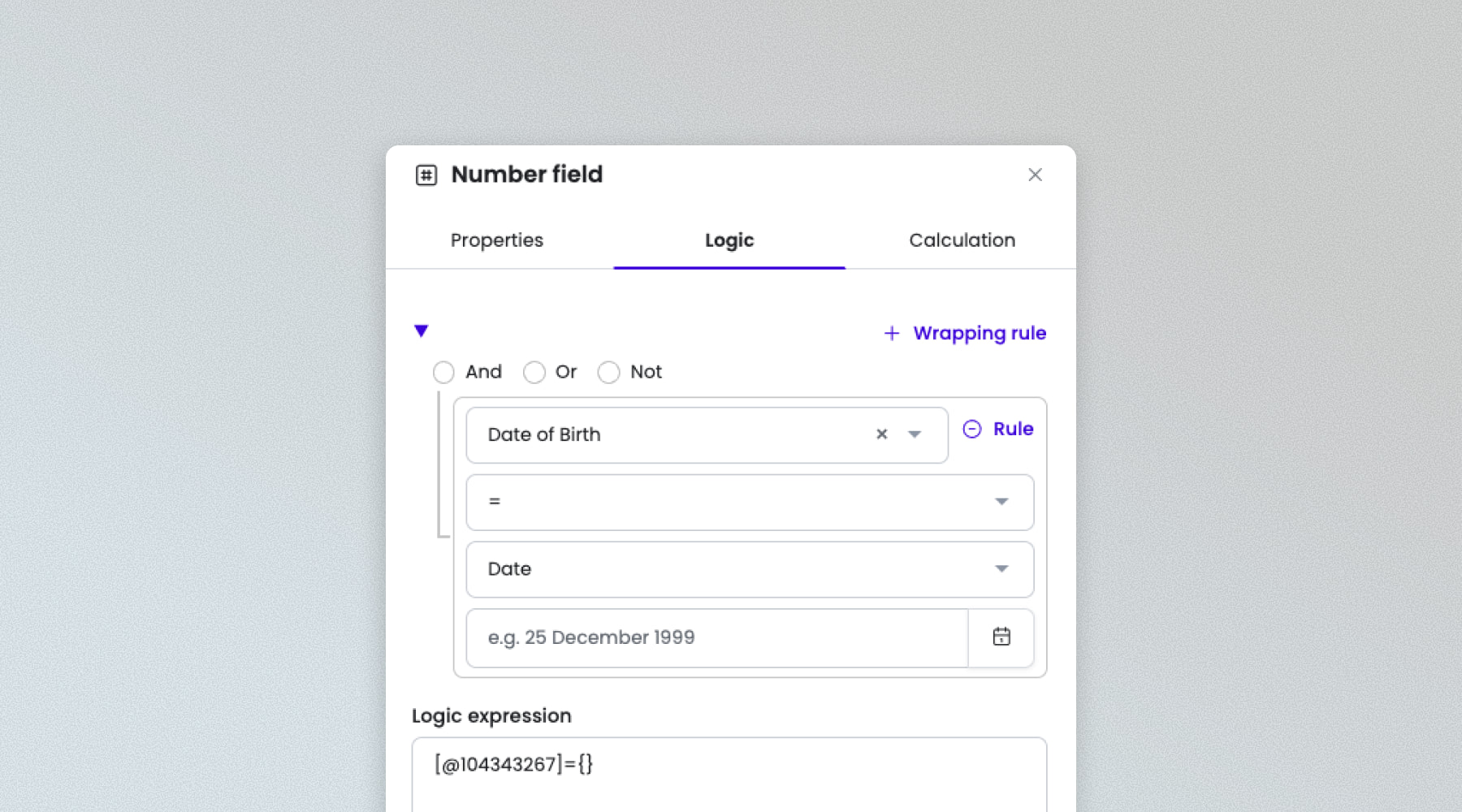This screenshot has width=1462, height=812.
Task: Expand the Date value type dropdown
Action: [1001, 569]
